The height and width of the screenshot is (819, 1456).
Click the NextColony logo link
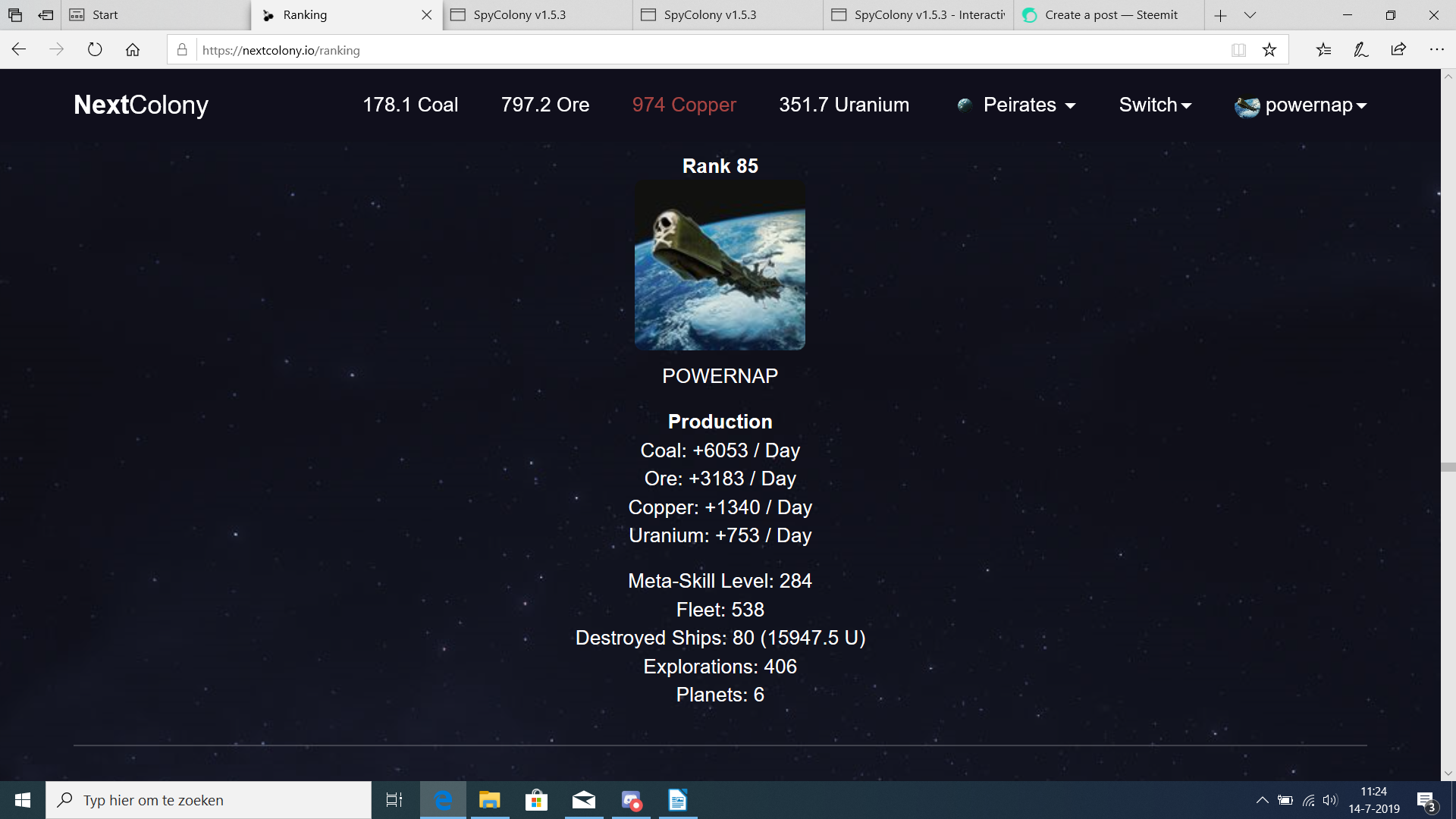tap(141, 105)
